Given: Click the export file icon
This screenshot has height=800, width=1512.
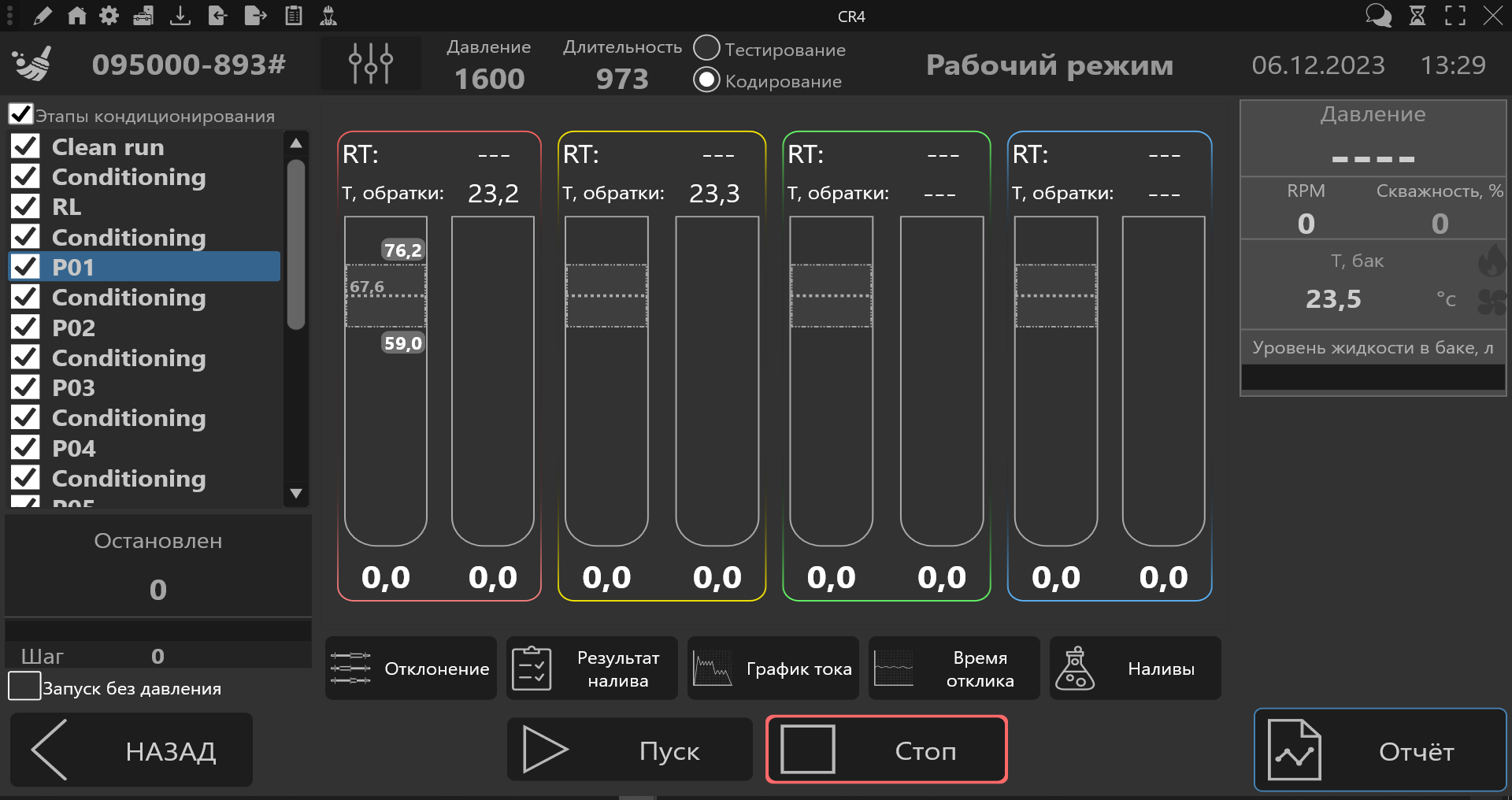Looking at the screenshot, I should [255, 16].
